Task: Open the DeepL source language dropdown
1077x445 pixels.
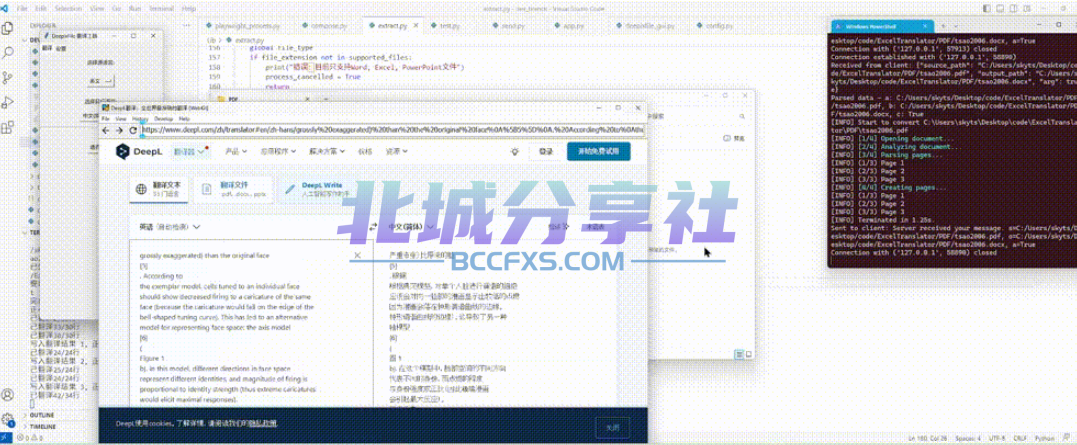Action: click(x=170, y=227)
